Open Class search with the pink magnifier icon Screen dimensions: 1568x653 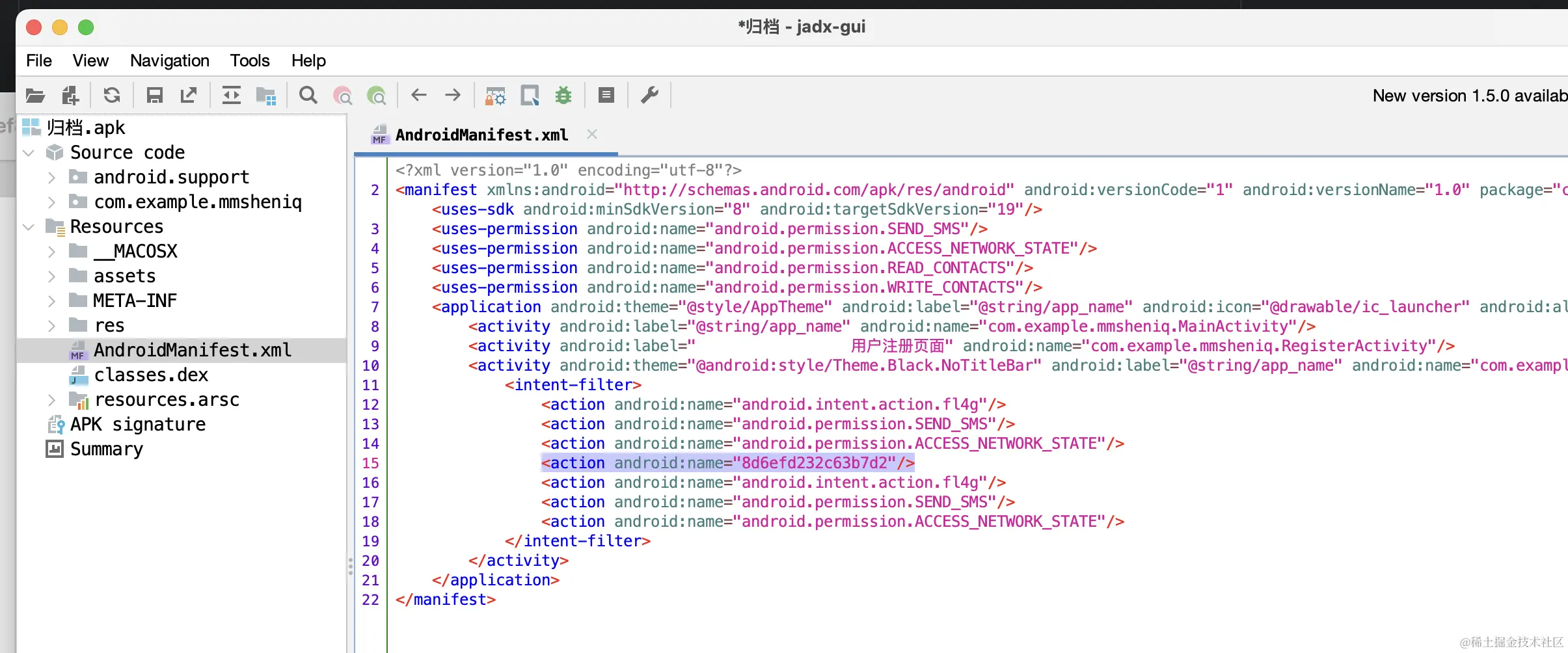[x=343, y=96]
